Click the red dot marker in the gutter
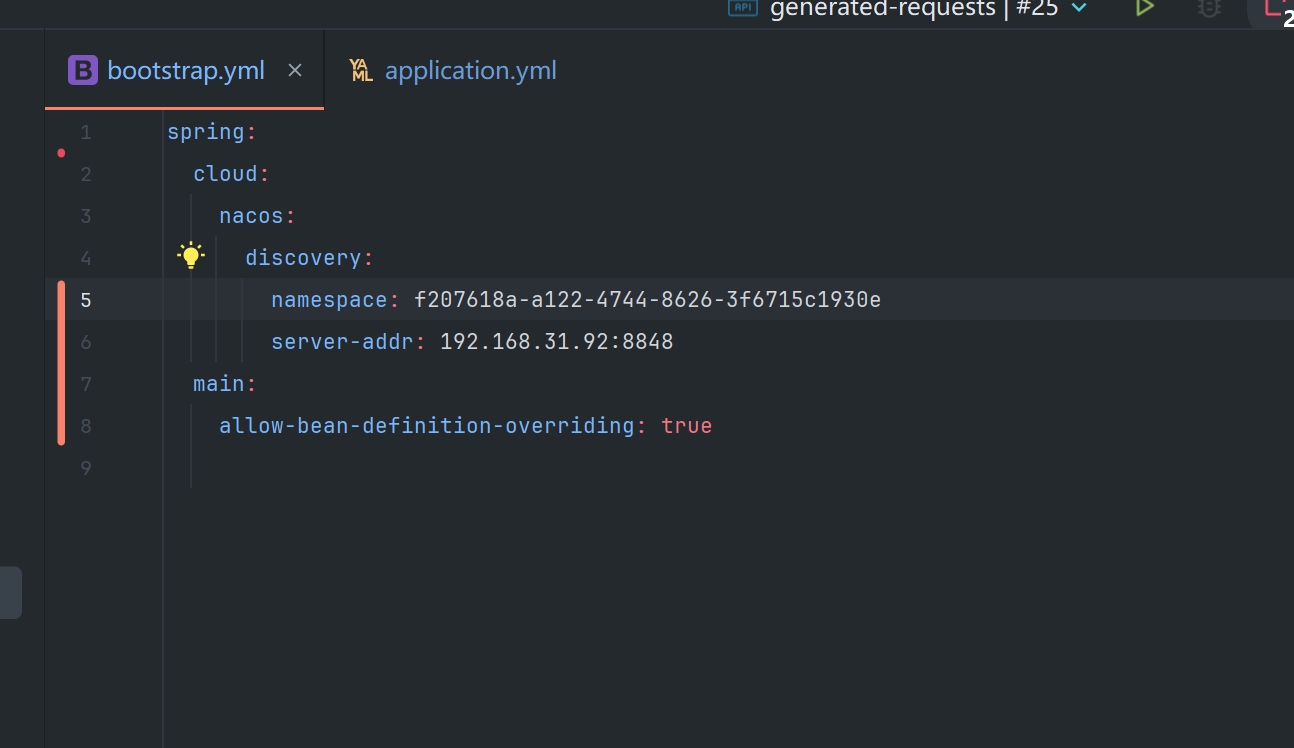The height and width of the screenshot is (748, 1294). (x=61, y=153)
